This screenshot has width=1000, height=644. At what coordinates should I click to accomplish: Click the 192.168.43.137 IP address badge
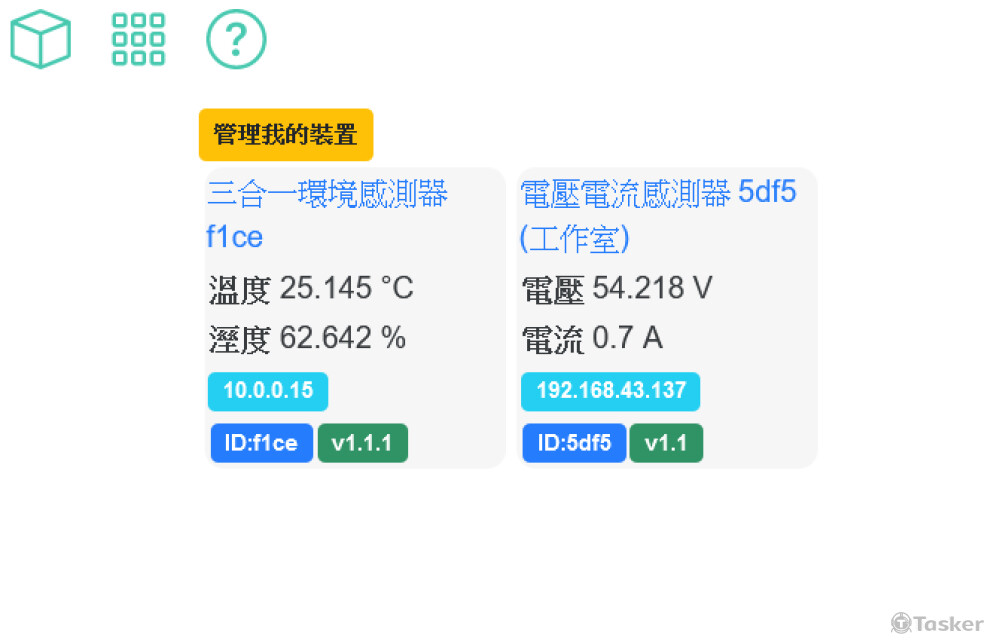(x=610, y=391)
